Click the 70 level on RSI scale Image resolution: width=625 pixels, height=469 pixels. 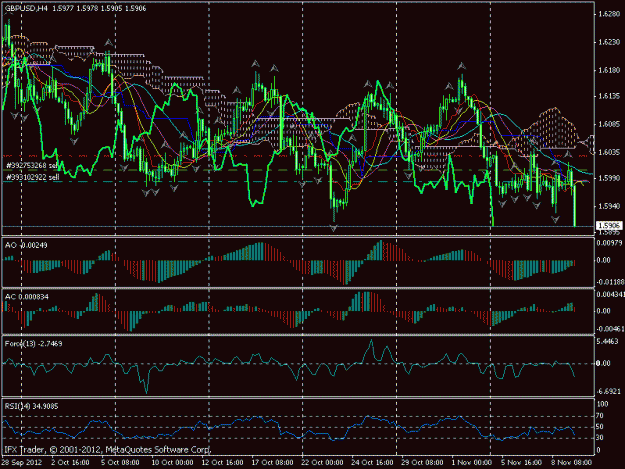(599, 416)
